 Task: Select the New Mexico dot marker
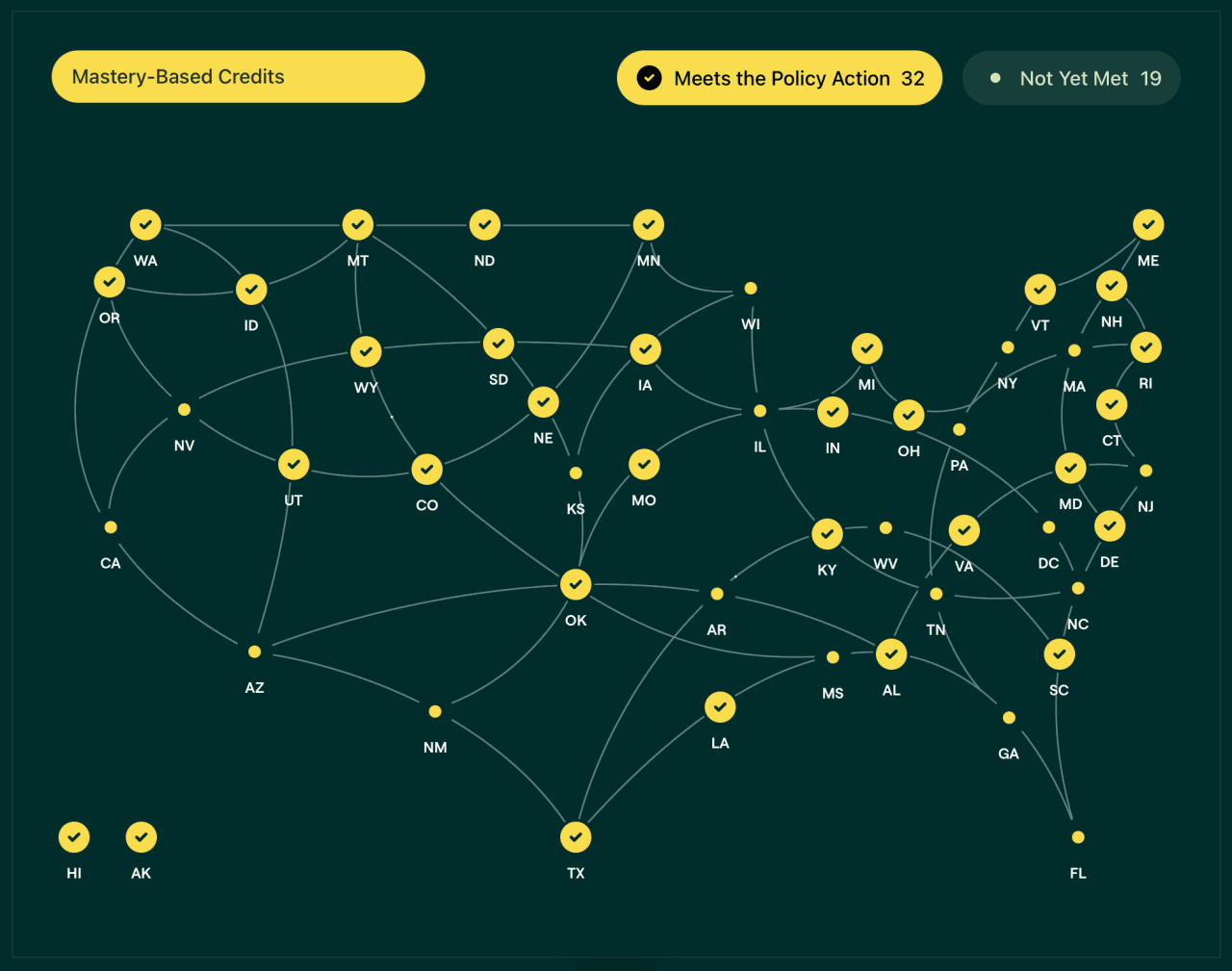point(435,711)
